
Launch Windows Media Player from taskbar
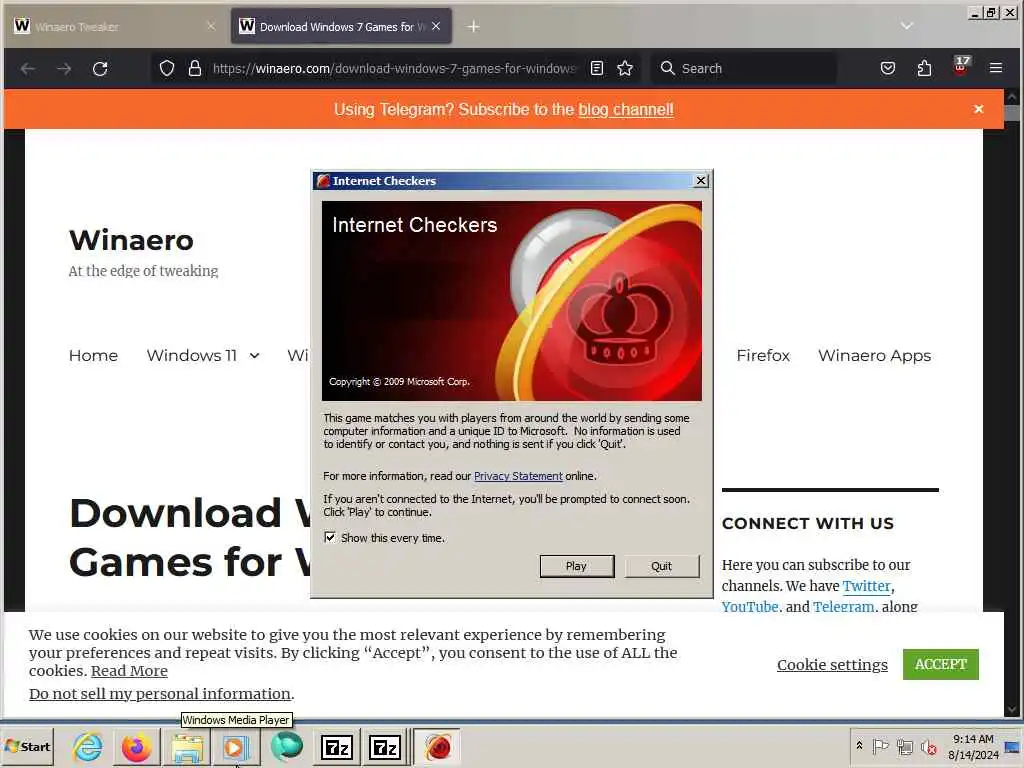(235, 747)
